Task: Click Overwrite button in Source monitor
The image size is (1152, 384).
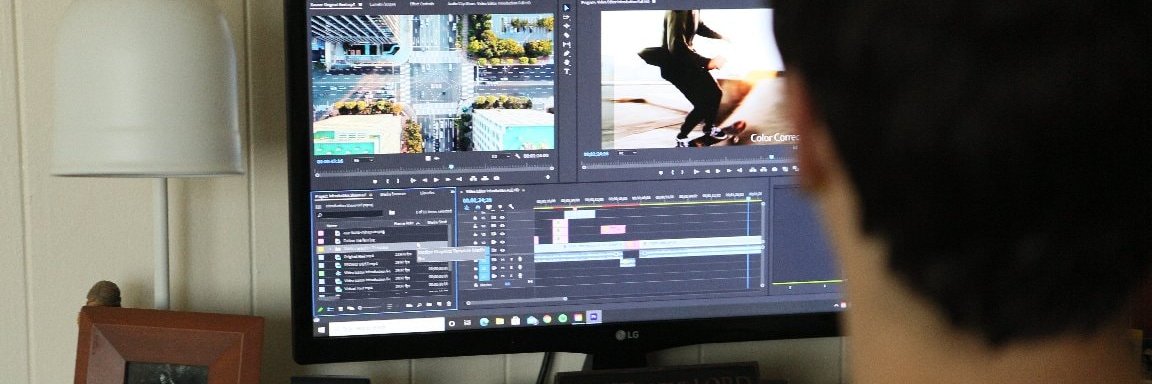Action: [485, 179]
